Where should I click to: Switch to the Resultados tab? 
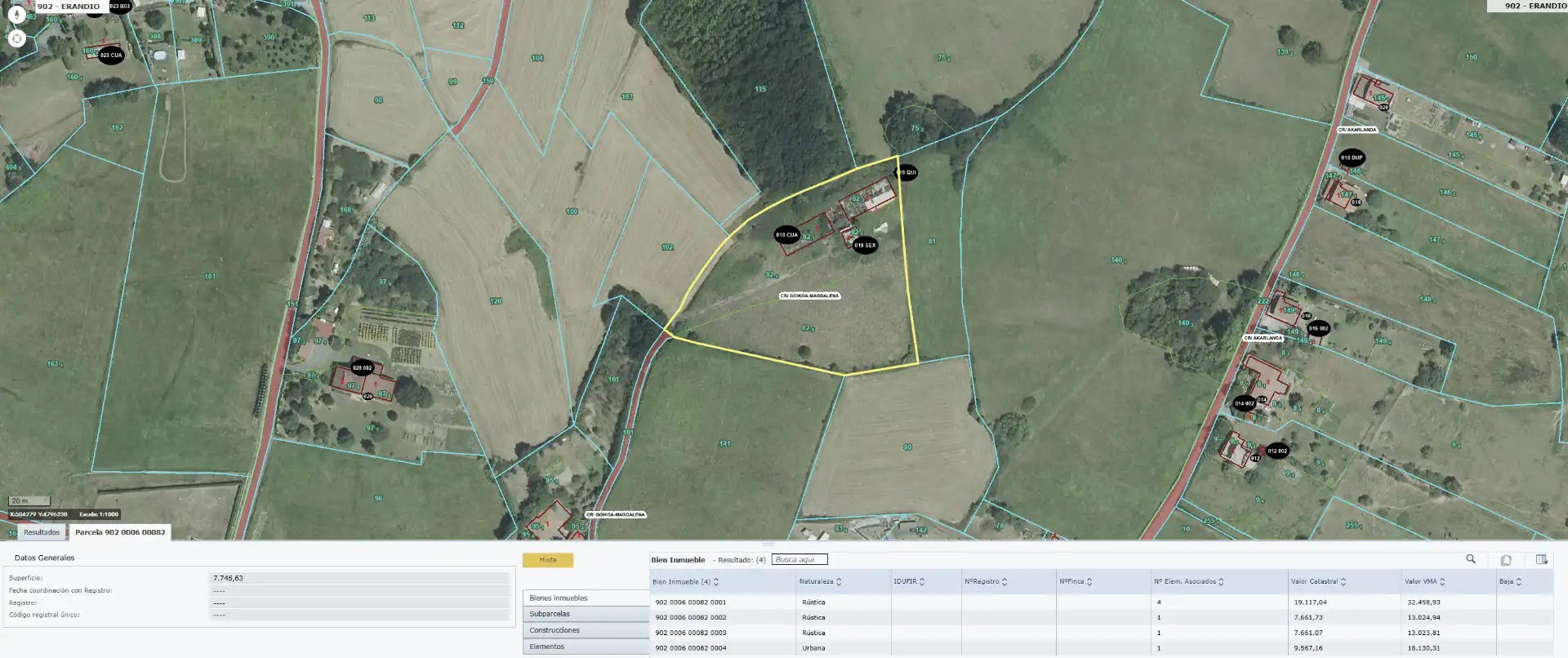[42, 532]
